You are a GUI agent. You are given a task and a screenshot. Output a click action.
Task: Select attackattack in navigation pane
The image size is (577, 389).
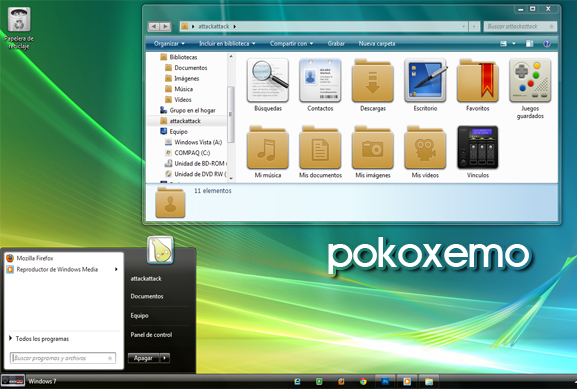[x=185, y=121]
